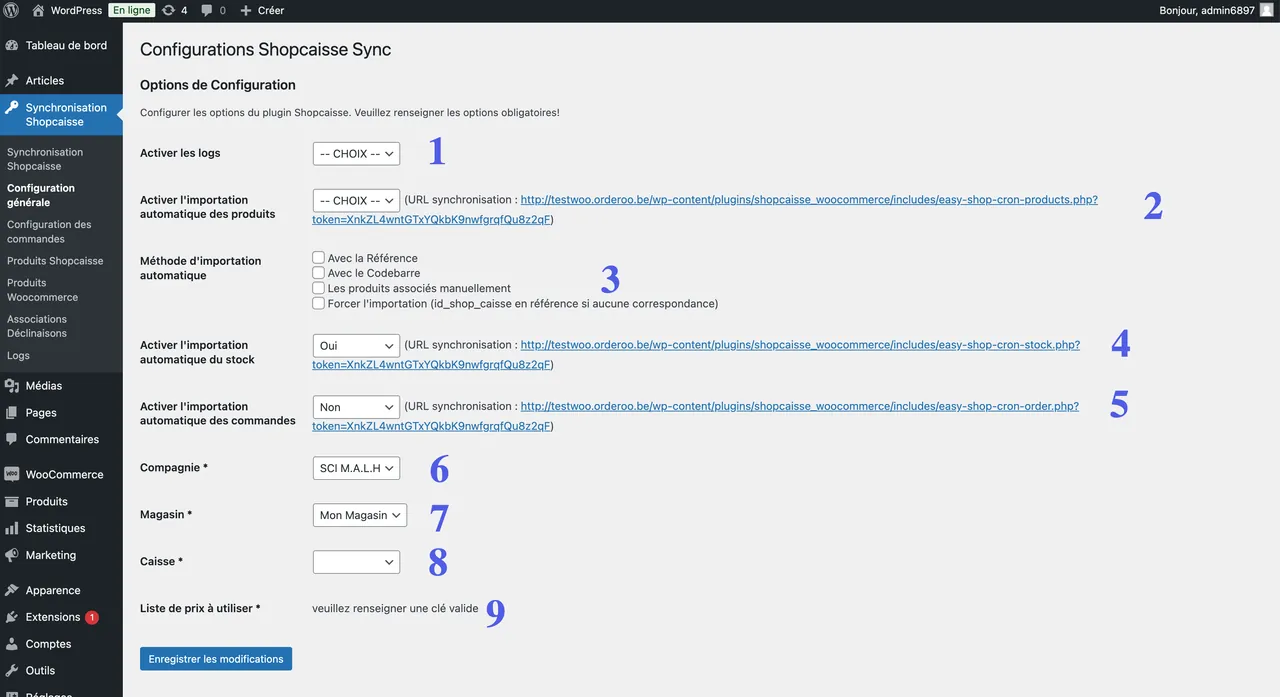Tick 'Forcer l'importation' checkbox
The height and width of the screenshot is (697, 1280).
pos(318,303)
